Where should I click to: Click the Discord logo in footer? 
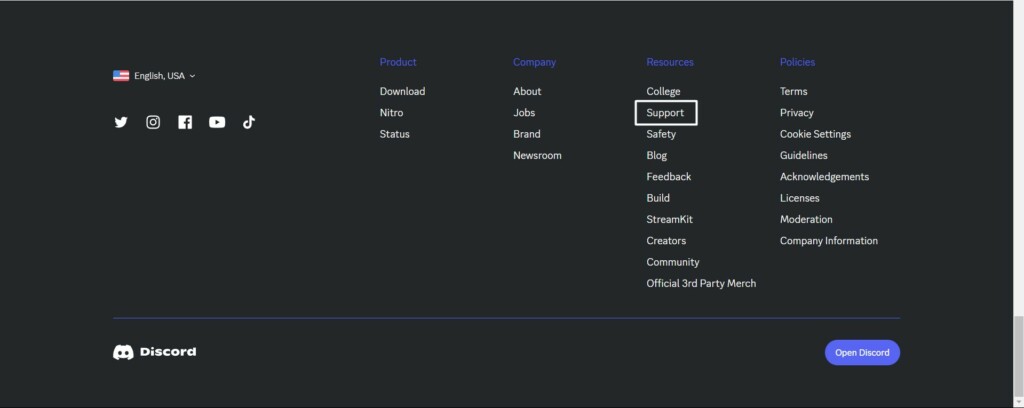click(x=155, y=352)
